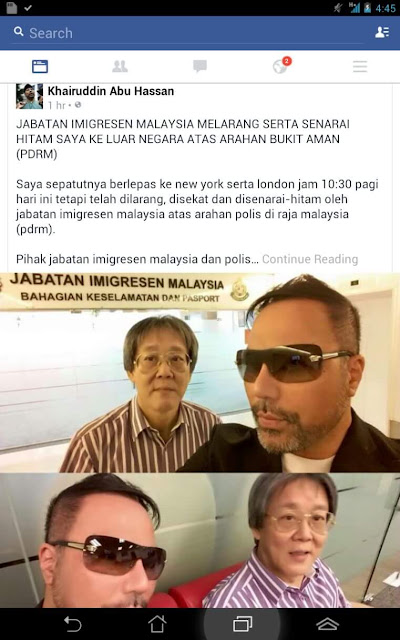Tap the 1 hr post timestamp

pos(57,105)
